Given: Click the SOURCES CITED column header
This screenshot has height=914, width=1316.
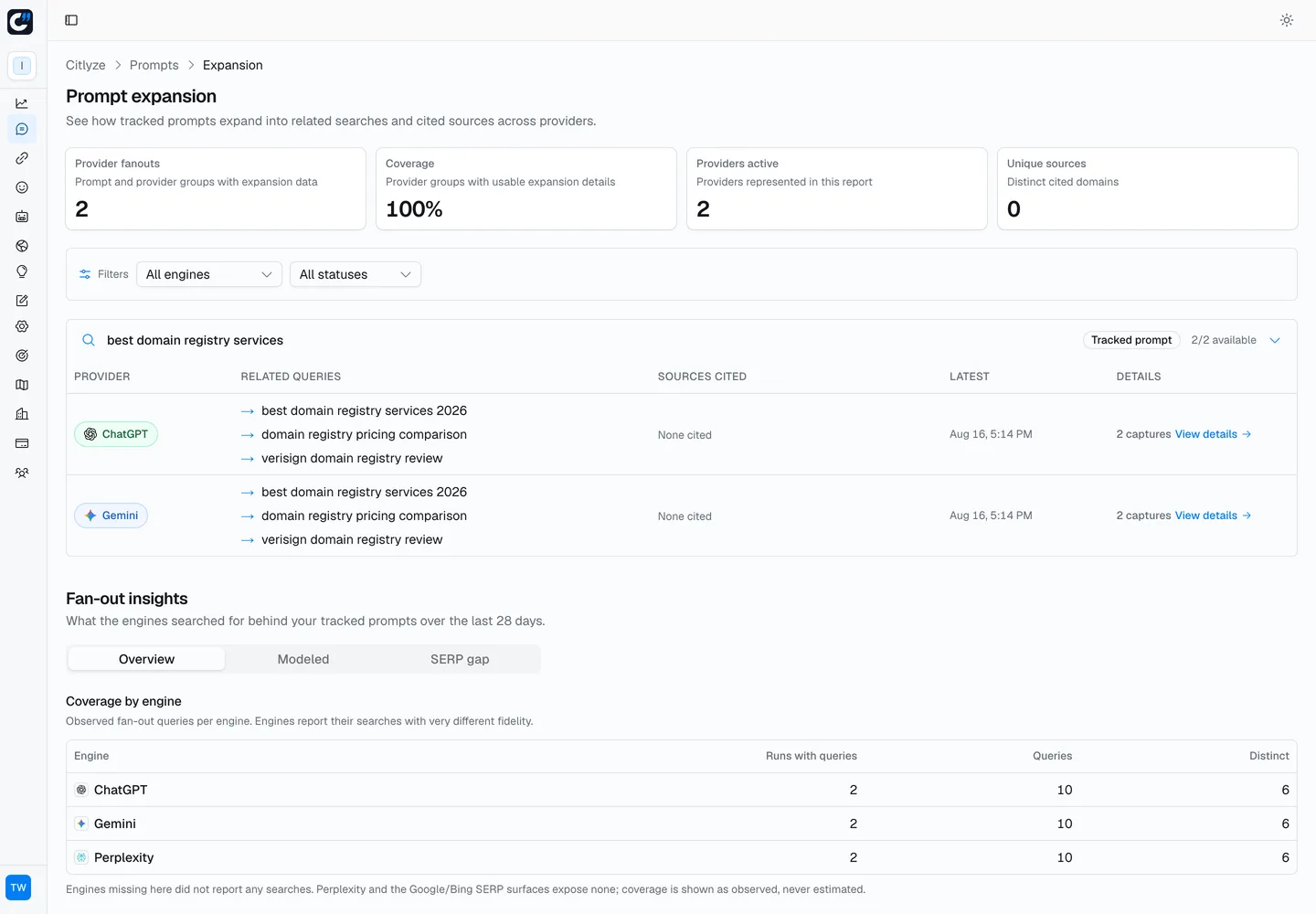Looking at the screenshot, I should click(x=702, y=377).
